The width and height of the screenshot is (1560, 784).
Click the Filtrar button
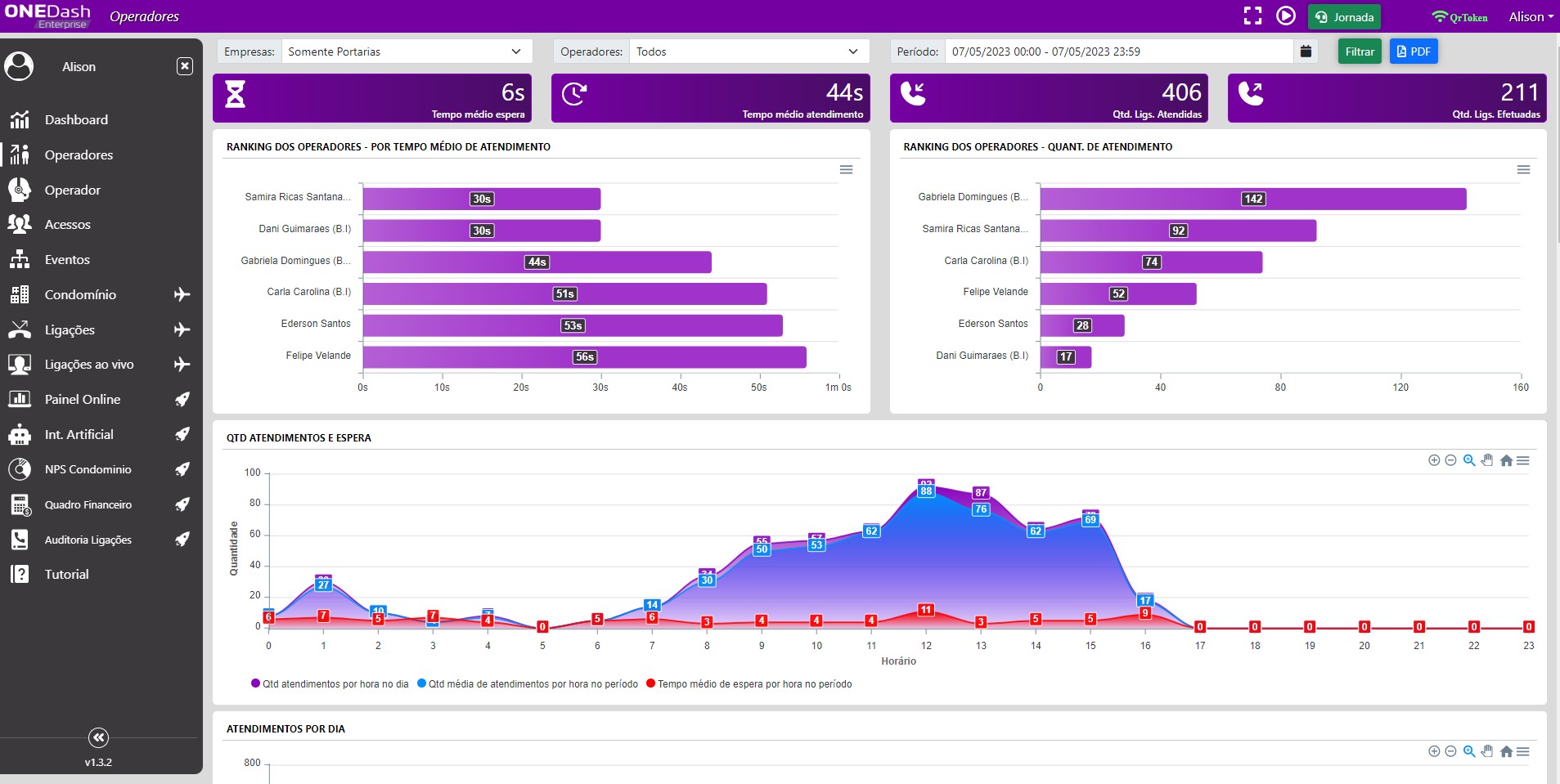point(1360,52)
